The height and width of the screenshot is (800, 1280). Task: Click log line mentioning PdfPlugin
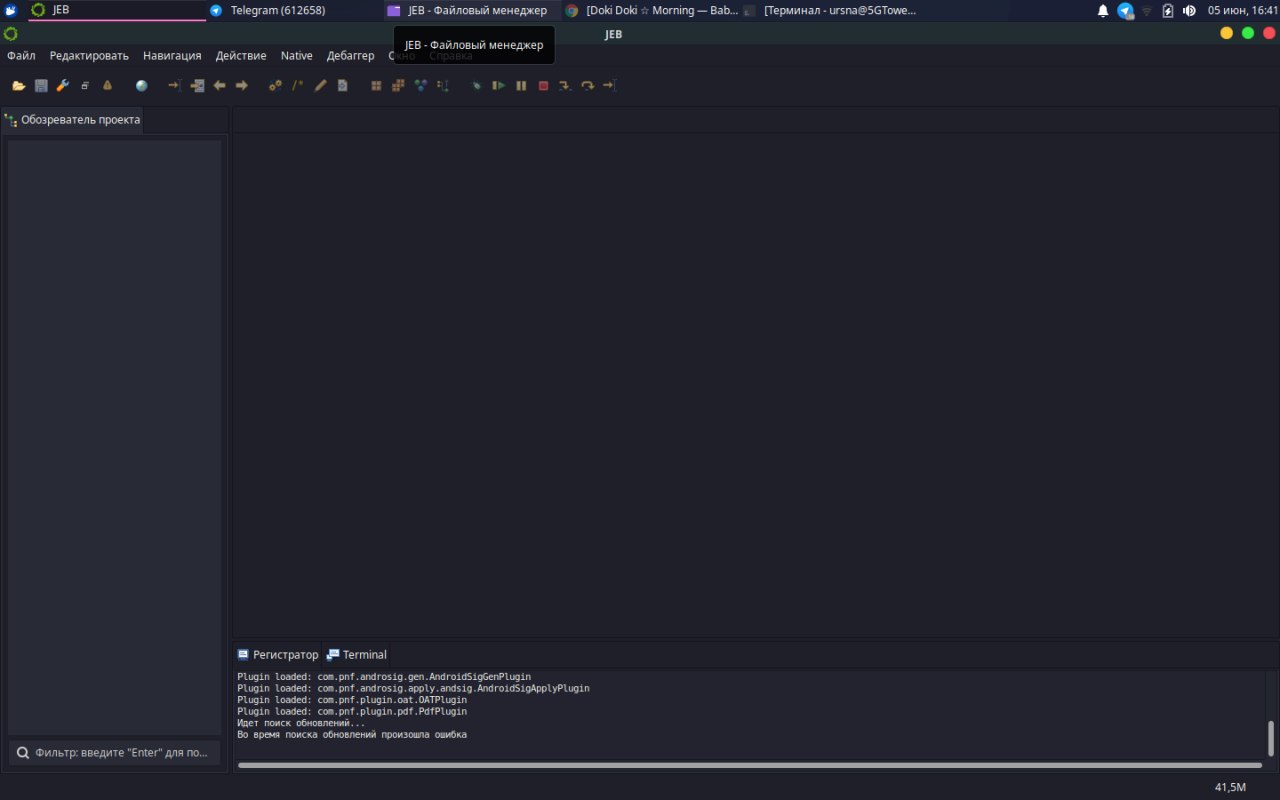point(352,711)
